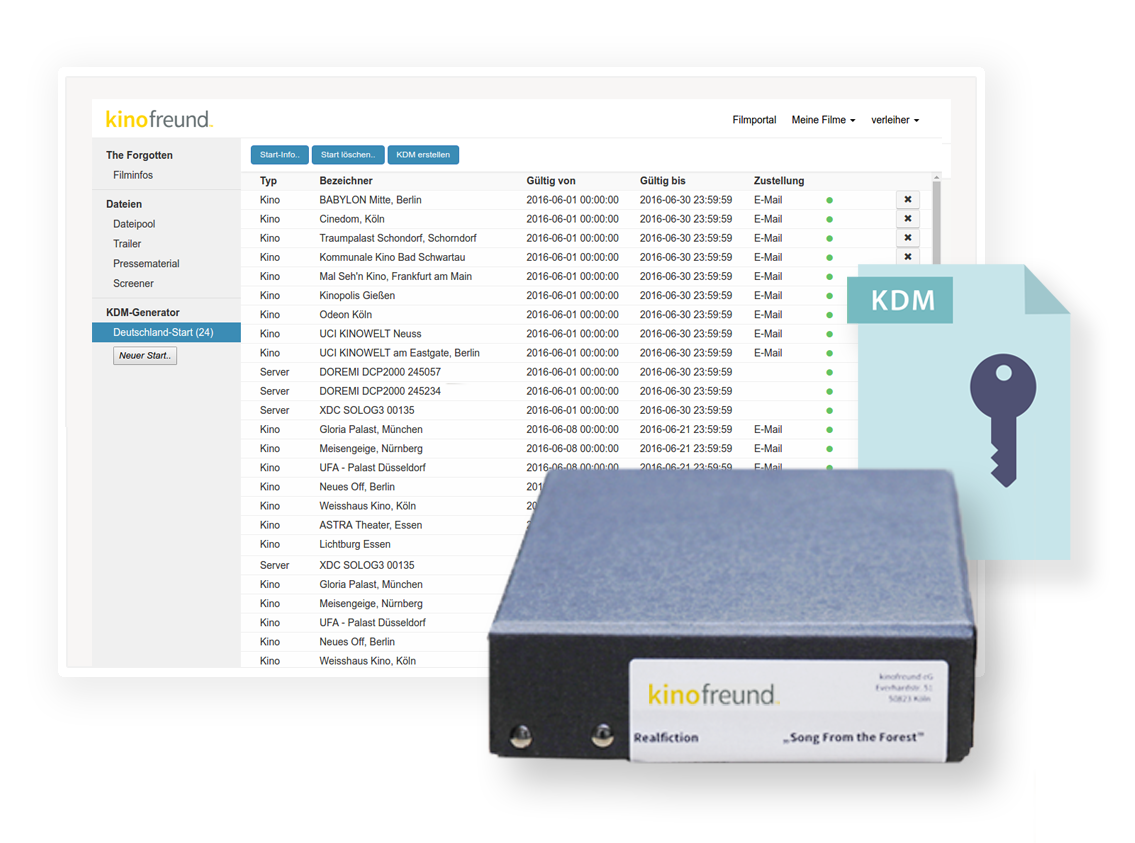Open Screener section
1135x843 pixels.
[133, 284]
